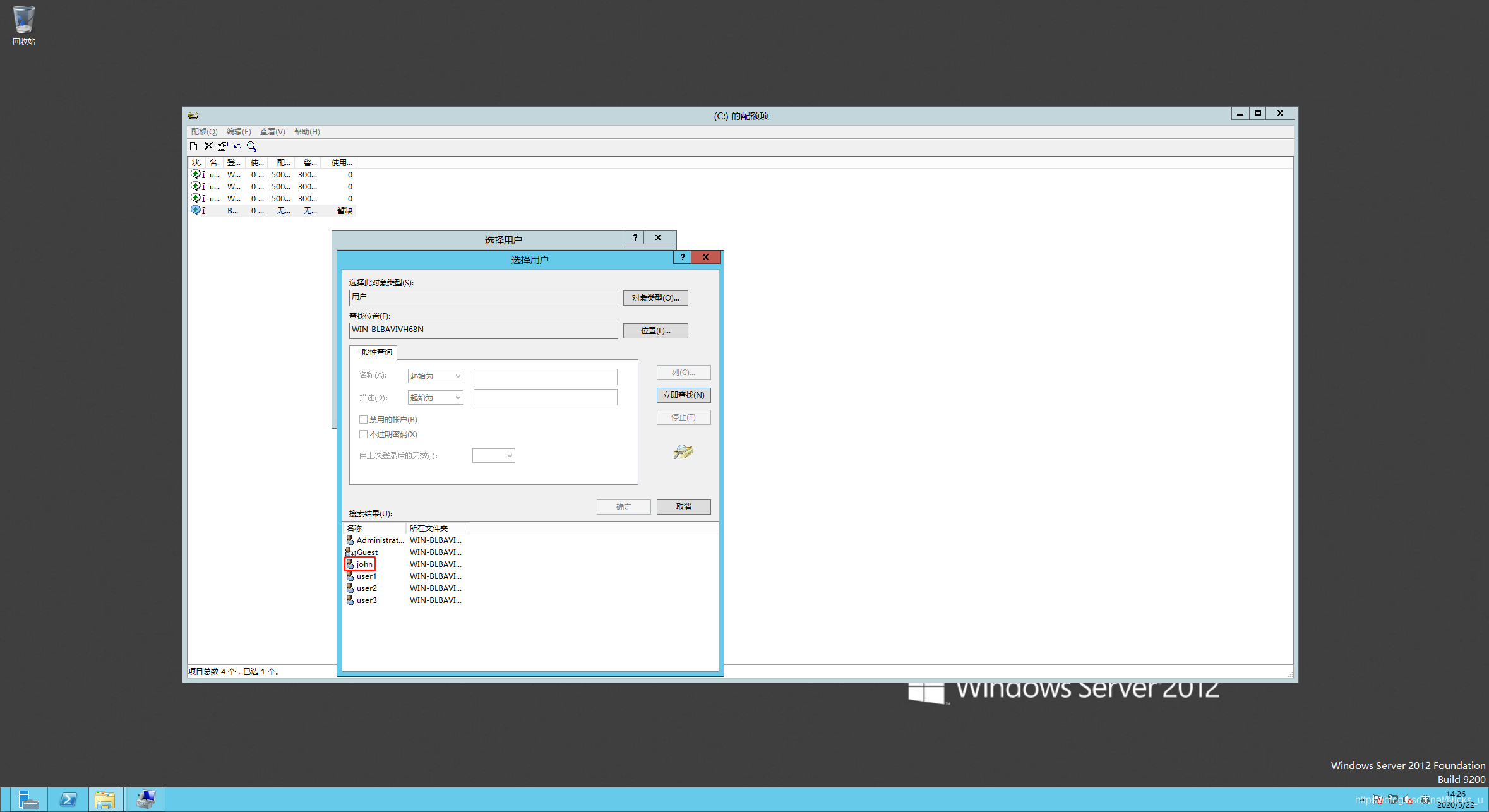Click the undo arrow toolbar icon
Viewport: 1489px width, 812px height.
[237, 146]
